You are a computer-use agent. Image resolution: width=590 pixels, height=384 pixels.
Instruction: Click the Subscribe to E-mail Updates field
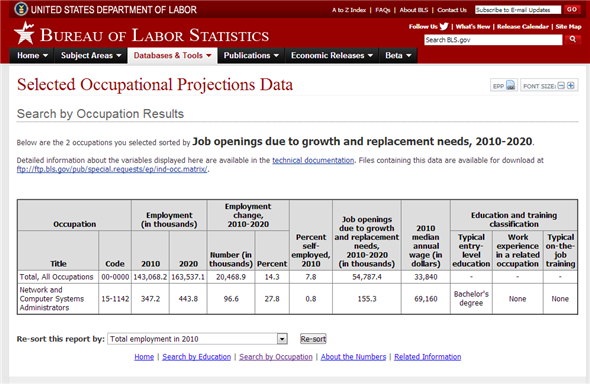pos(518,10)
